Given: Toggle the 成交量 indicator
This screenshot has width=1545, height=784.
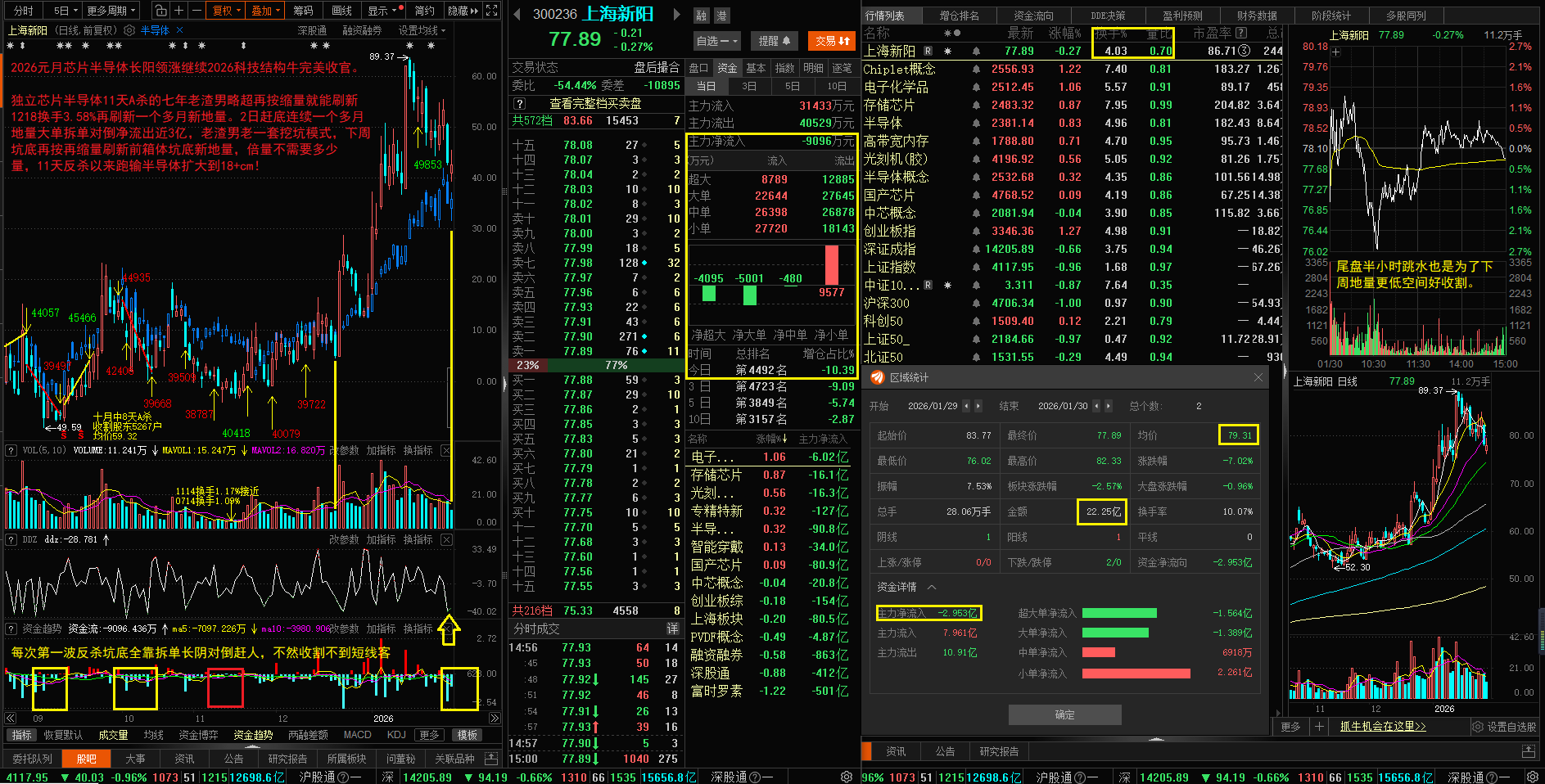Looking at the screenshot, I should point(113,735).
